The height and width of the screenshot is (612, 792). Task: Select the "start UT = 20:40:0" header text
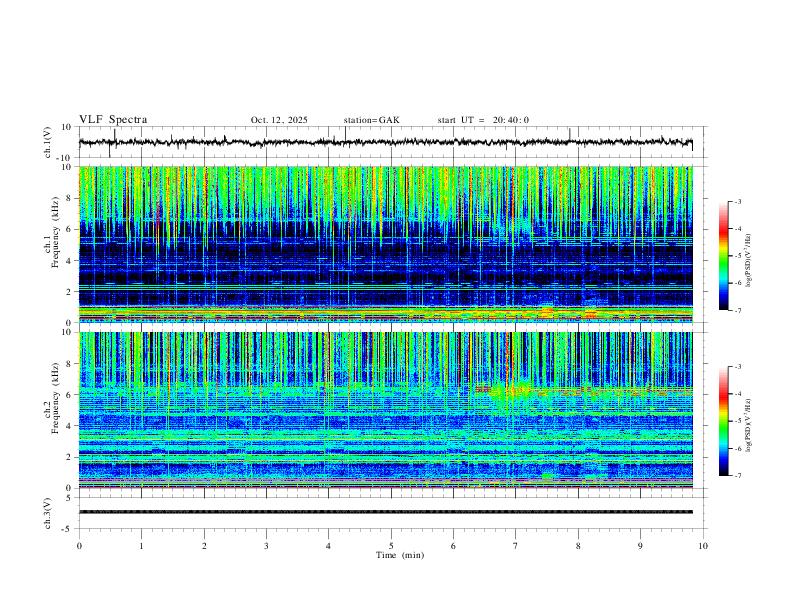pyautogui.click(x=483, y=120)
